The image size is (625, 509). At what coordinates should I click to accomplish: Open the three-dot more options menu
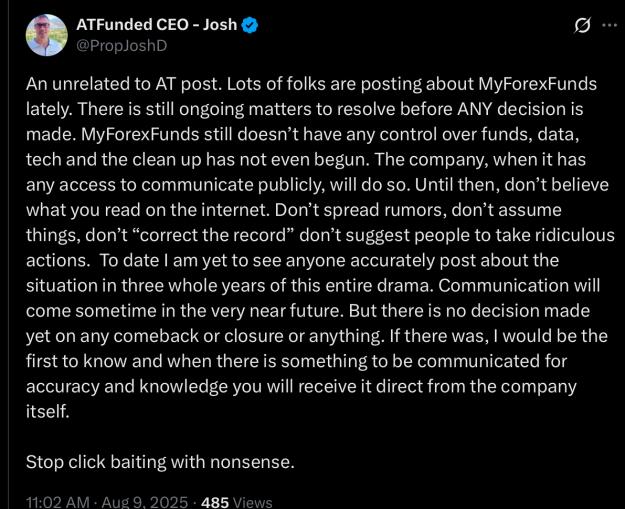609,26
